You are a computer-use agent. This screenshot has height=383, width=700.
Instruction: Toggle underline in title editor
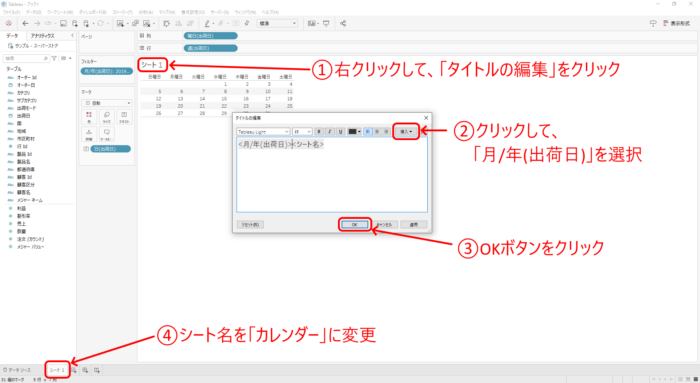click(x=340, y=132)
